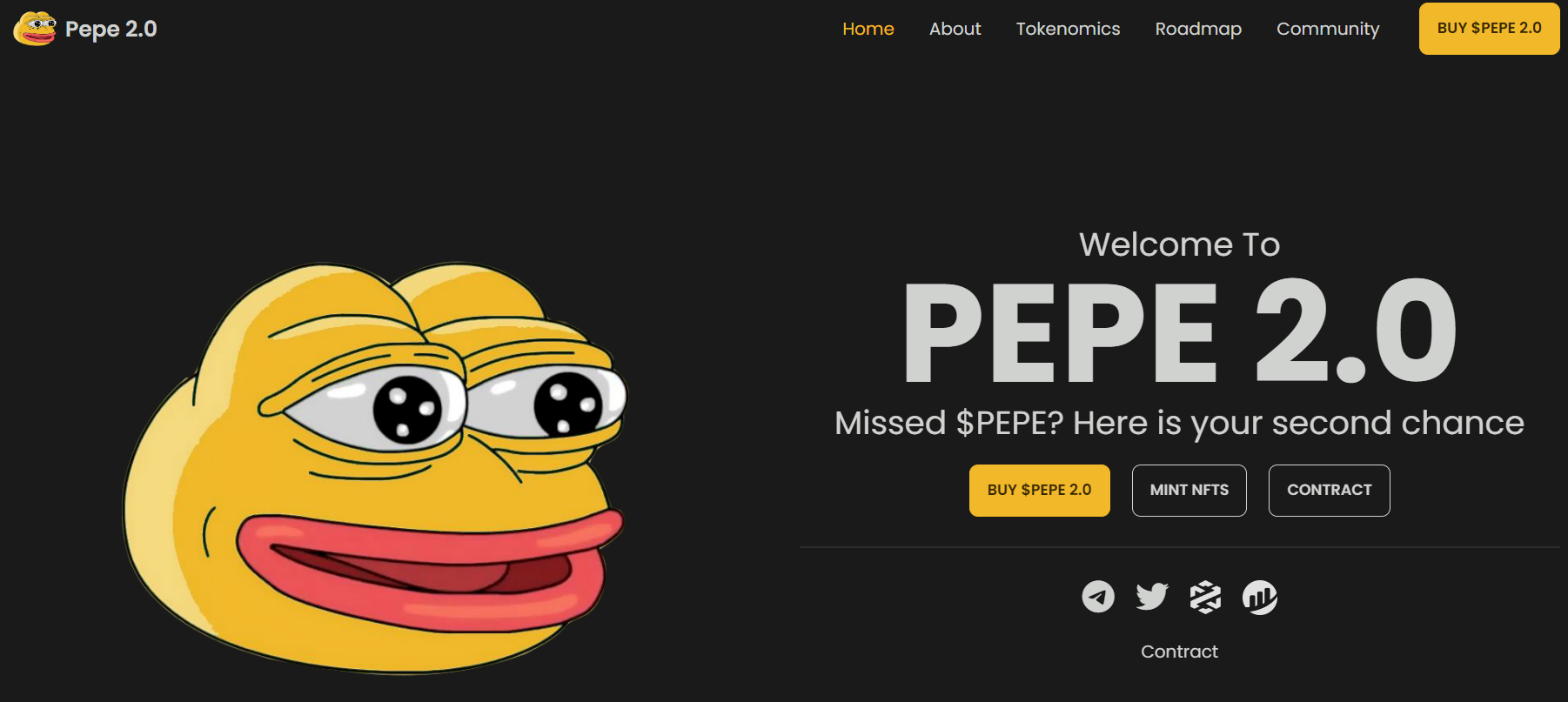Open the DEXTools hexagon icon
The width and height of the screenshot is (1568, 702).
click(1206, 597)
